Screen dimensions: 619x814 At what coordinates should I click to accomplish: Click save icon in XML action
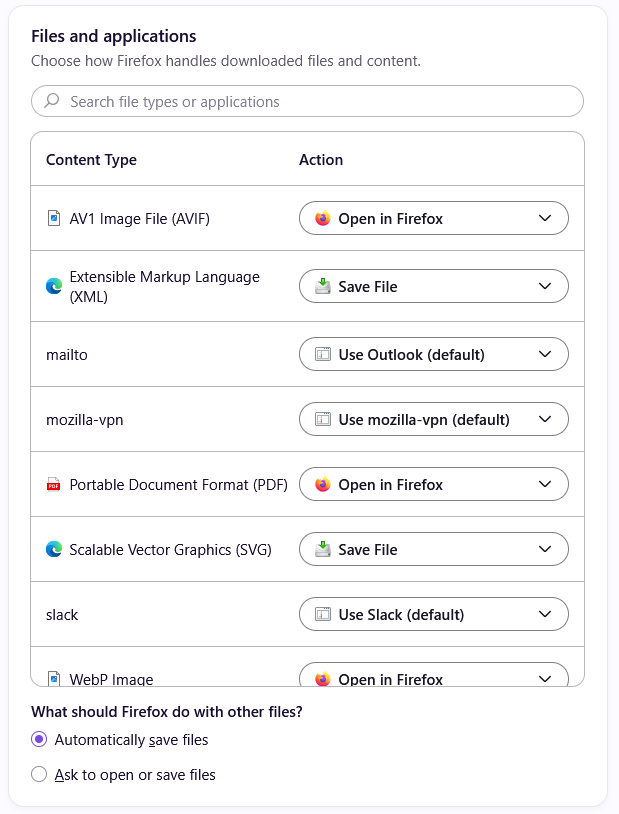(x=323, y=286)
